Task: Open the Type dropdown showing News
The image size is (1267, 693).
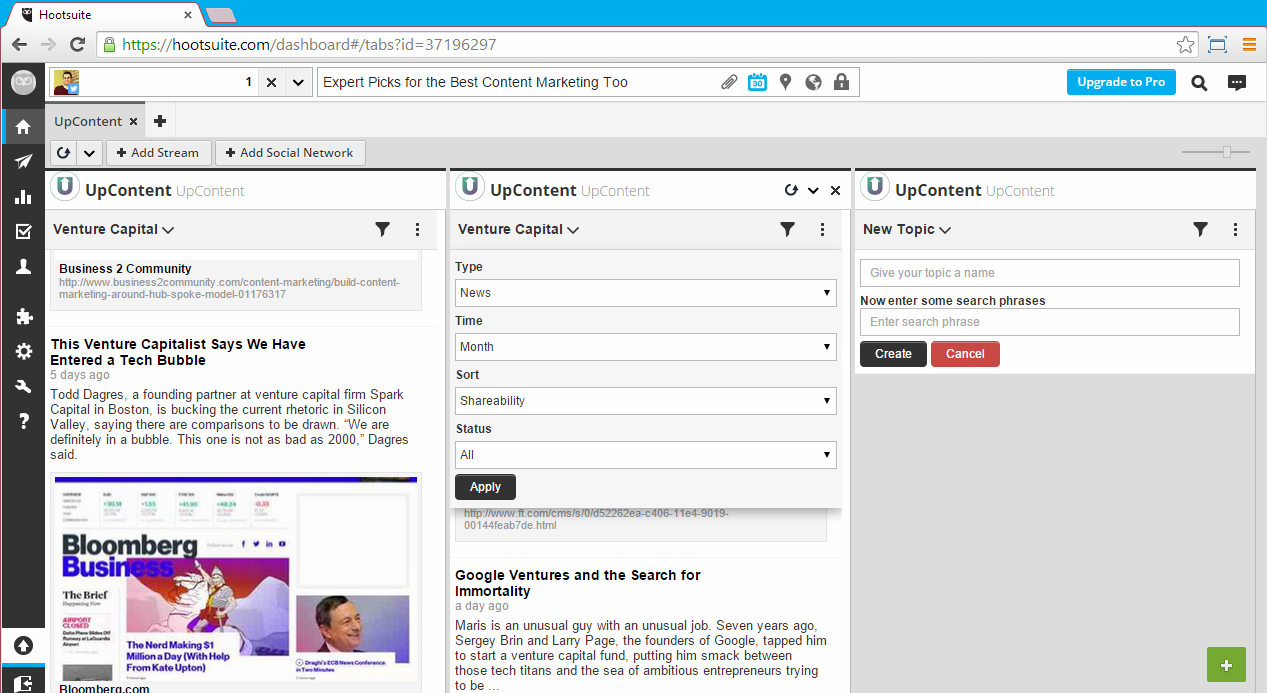Action: point(646,293)
